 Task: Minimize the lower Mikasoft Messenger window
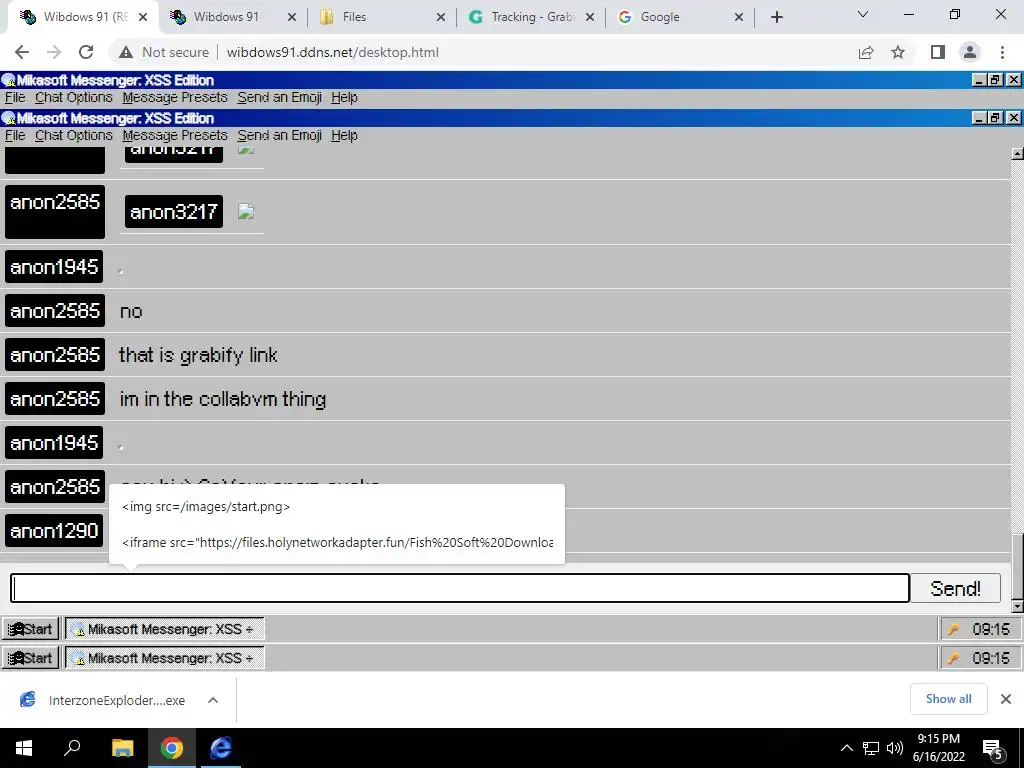(x=978, y=118)
